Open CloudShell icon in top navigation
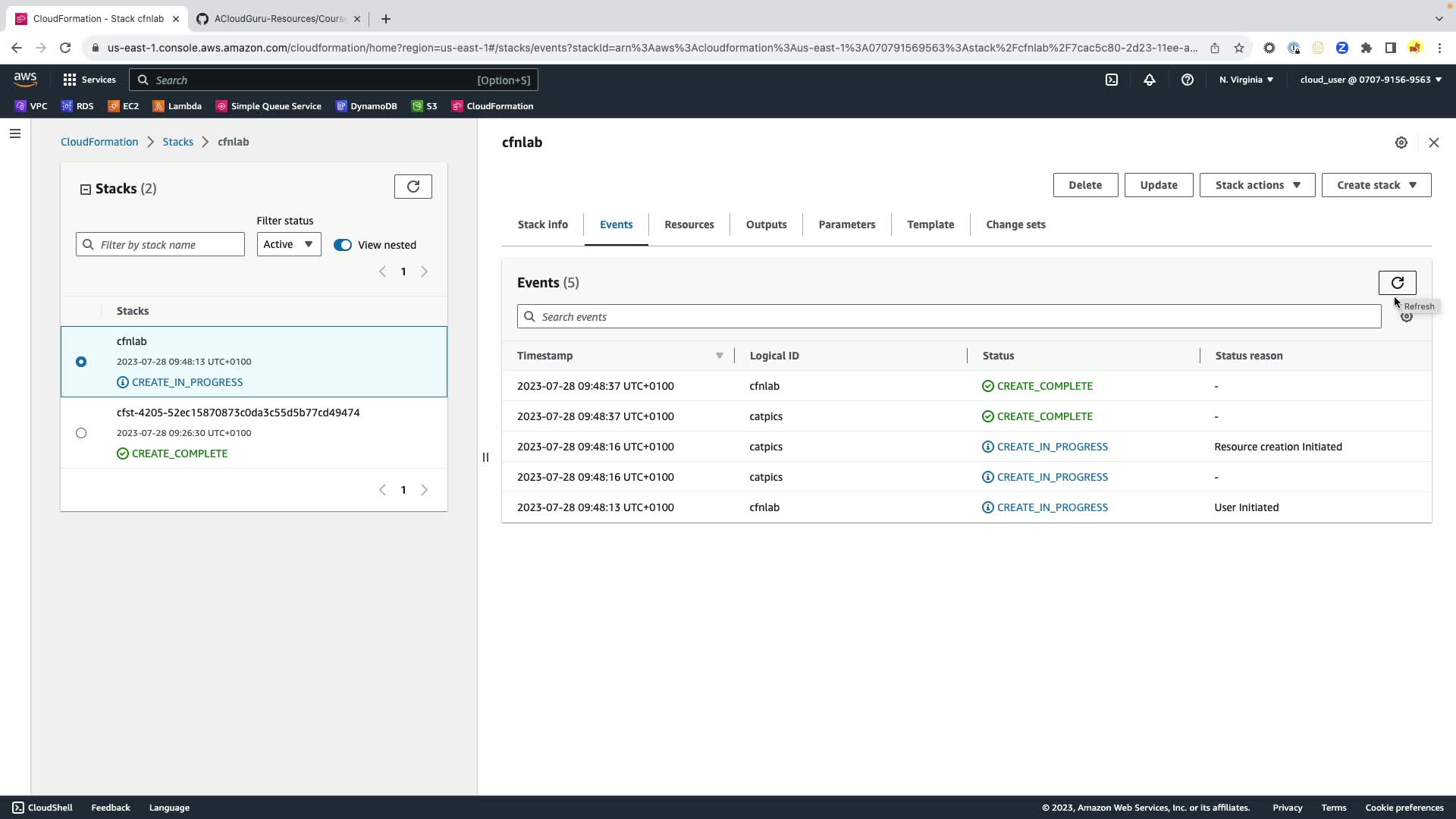This screenshot has height=819, width=1456. coord(1112,80)
